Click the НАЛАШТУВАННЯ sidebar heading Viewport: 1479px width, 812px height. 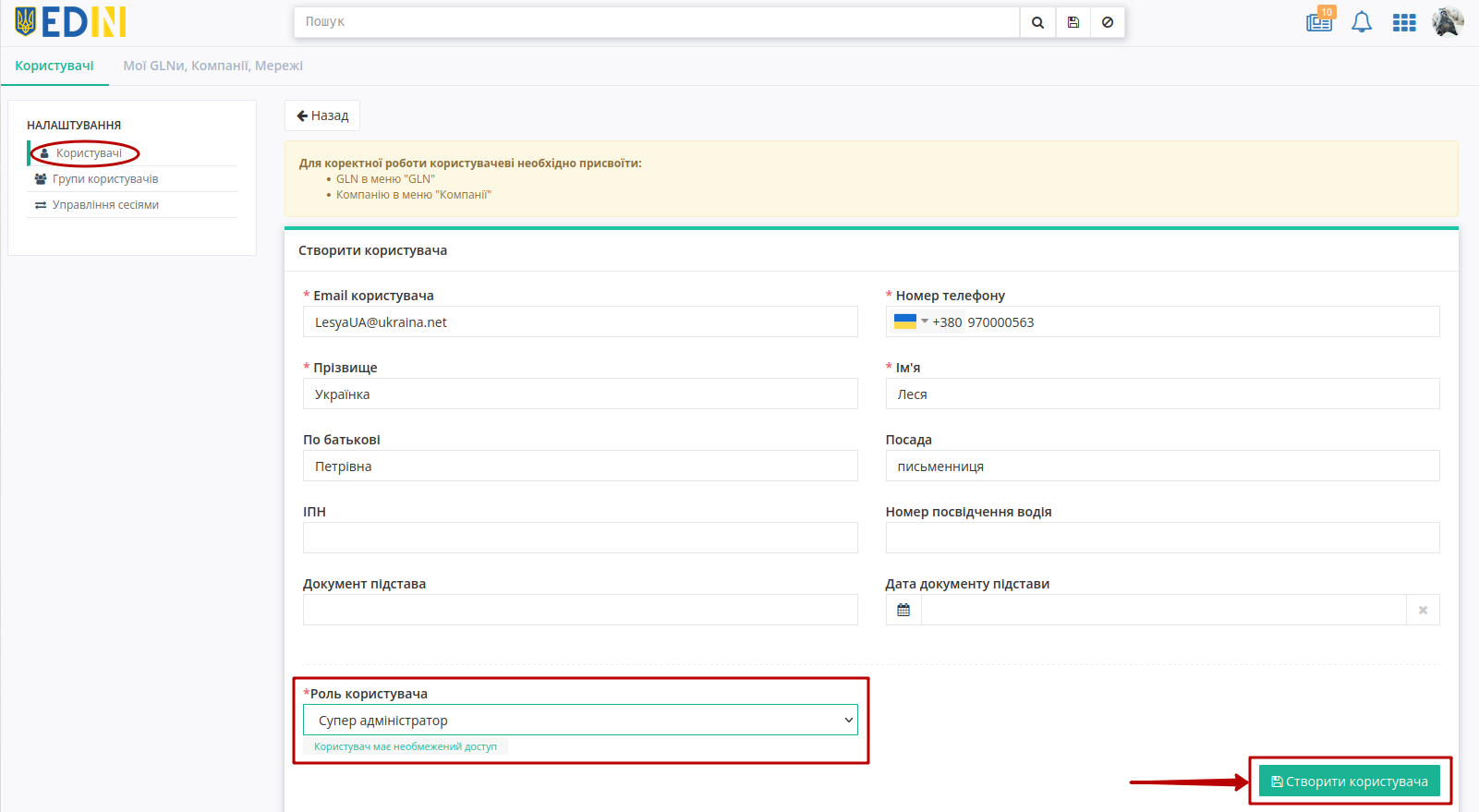tap(74, 125)
